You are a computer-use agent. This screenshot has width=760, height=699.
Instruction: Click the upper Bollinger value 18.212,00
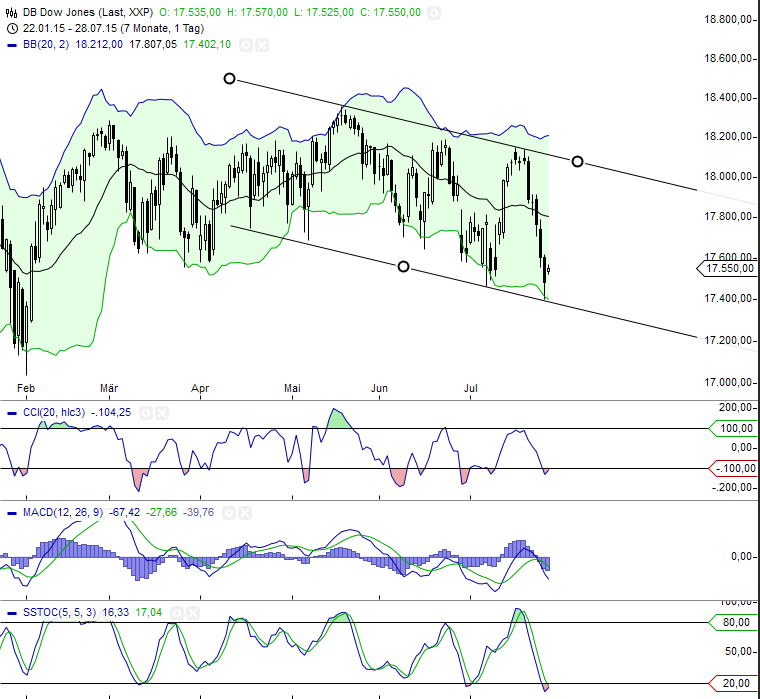coord(99,45)
